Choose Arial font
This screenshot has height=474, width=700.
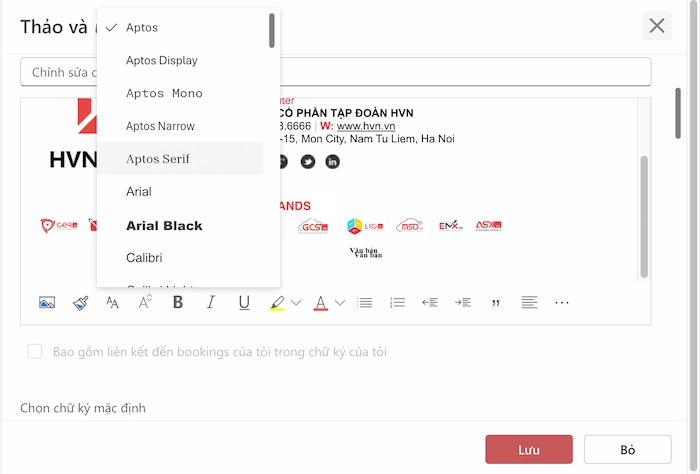click(180, 191)
